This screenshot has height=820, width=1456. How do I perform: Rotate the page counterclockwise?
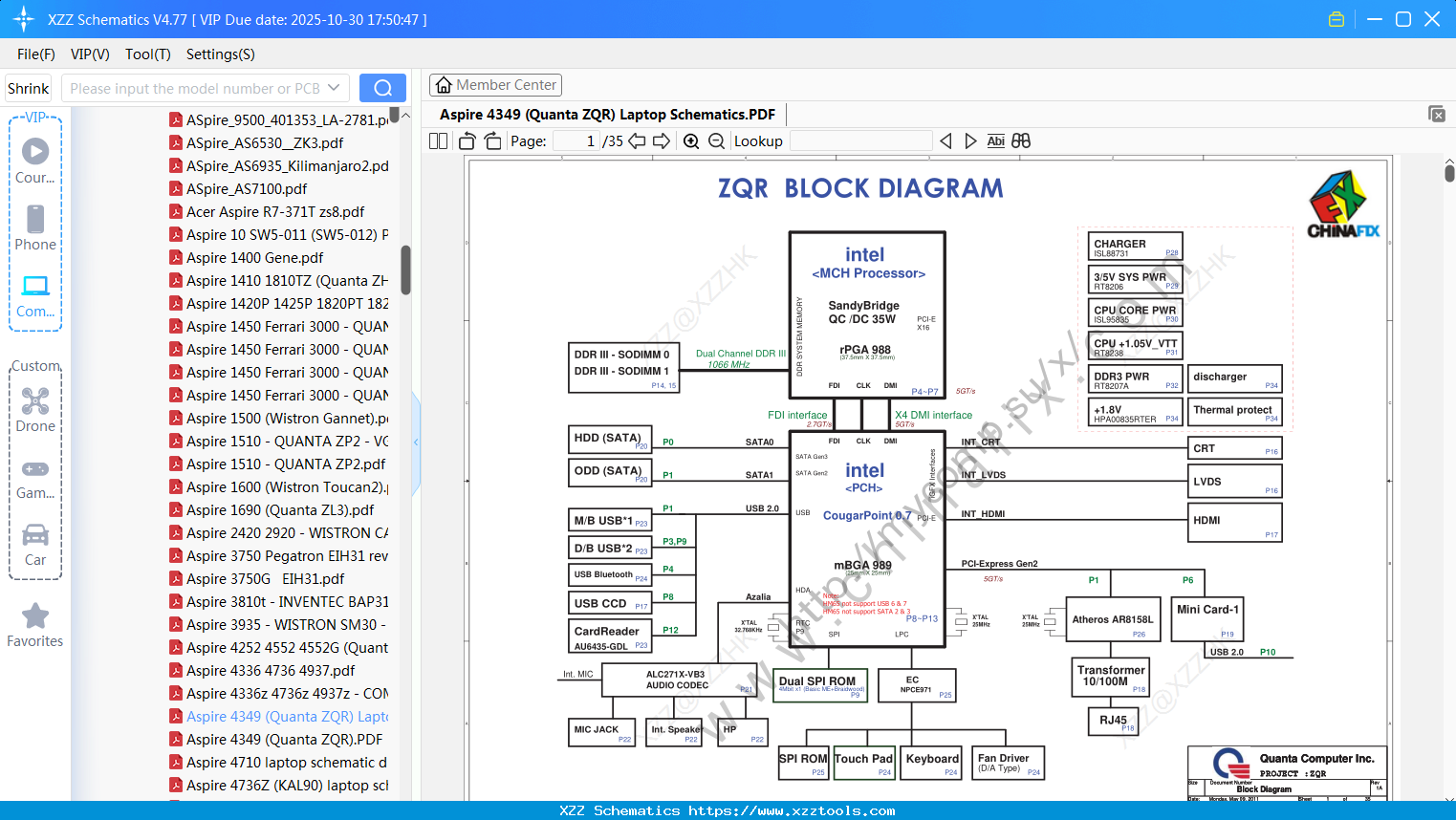467,140
